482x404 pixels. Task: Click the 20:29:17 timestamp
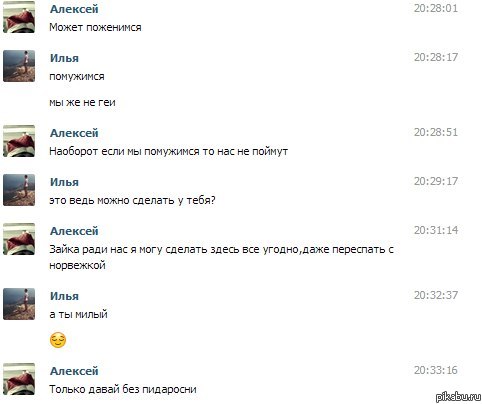click(x=436, y=181)
